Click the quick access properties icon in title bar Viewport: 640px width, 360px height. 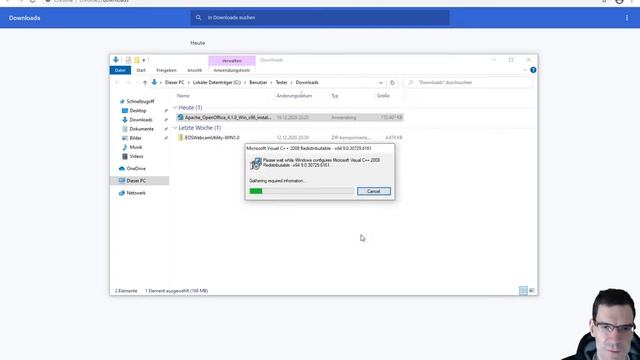point(128,60)
